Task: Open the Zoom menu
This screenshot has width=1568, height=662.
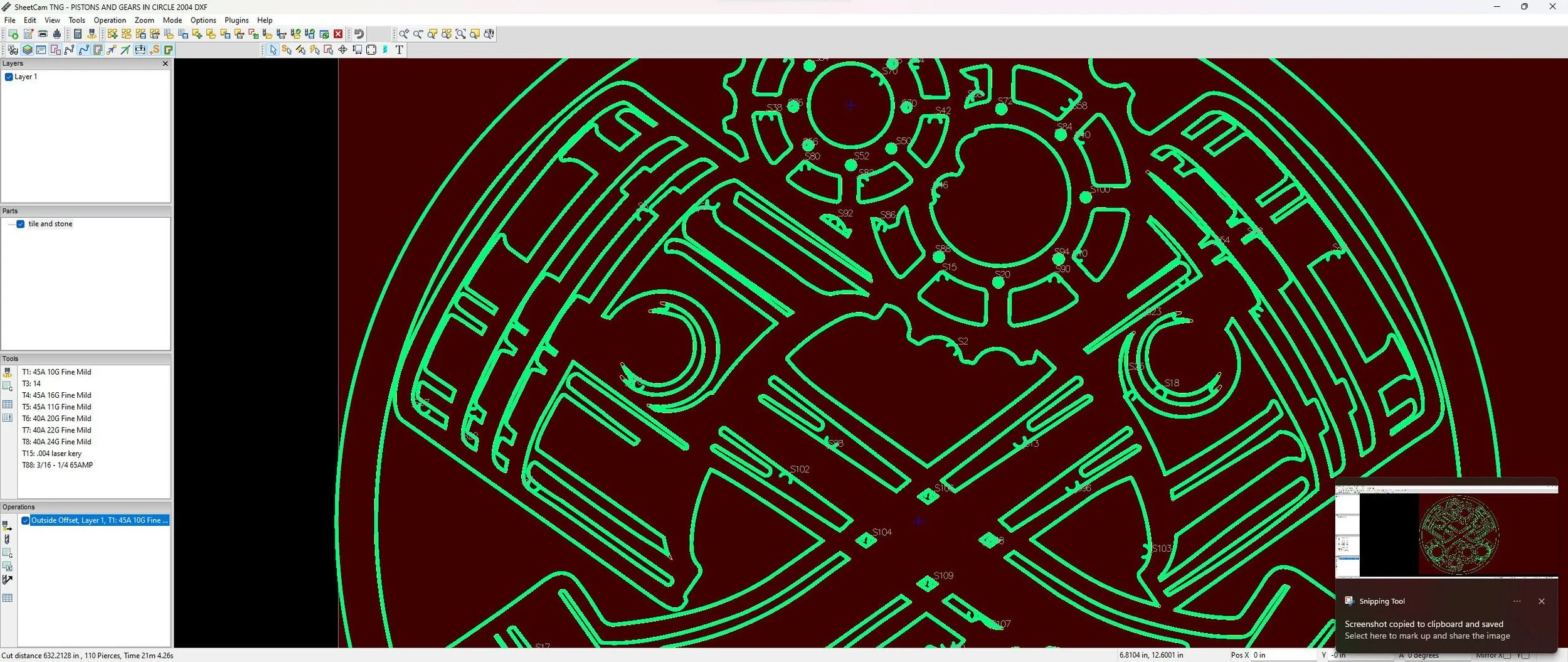Action: pos(144,20)
